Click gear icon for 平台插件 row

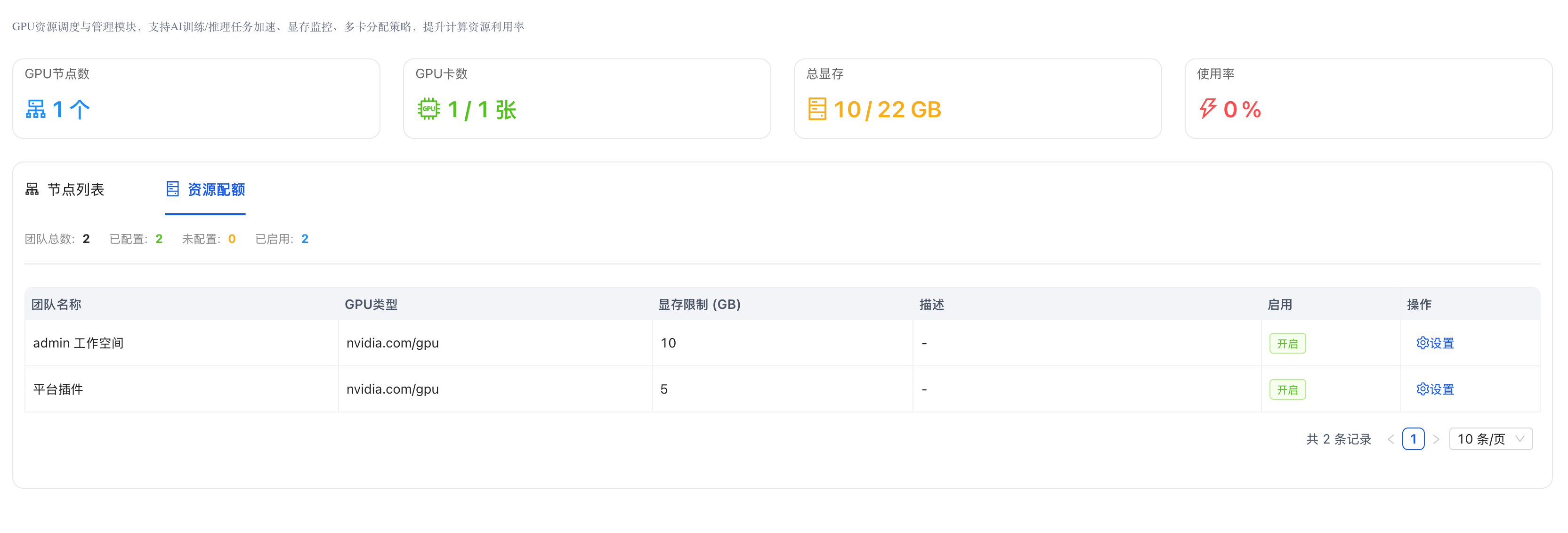pos(1422,389)
